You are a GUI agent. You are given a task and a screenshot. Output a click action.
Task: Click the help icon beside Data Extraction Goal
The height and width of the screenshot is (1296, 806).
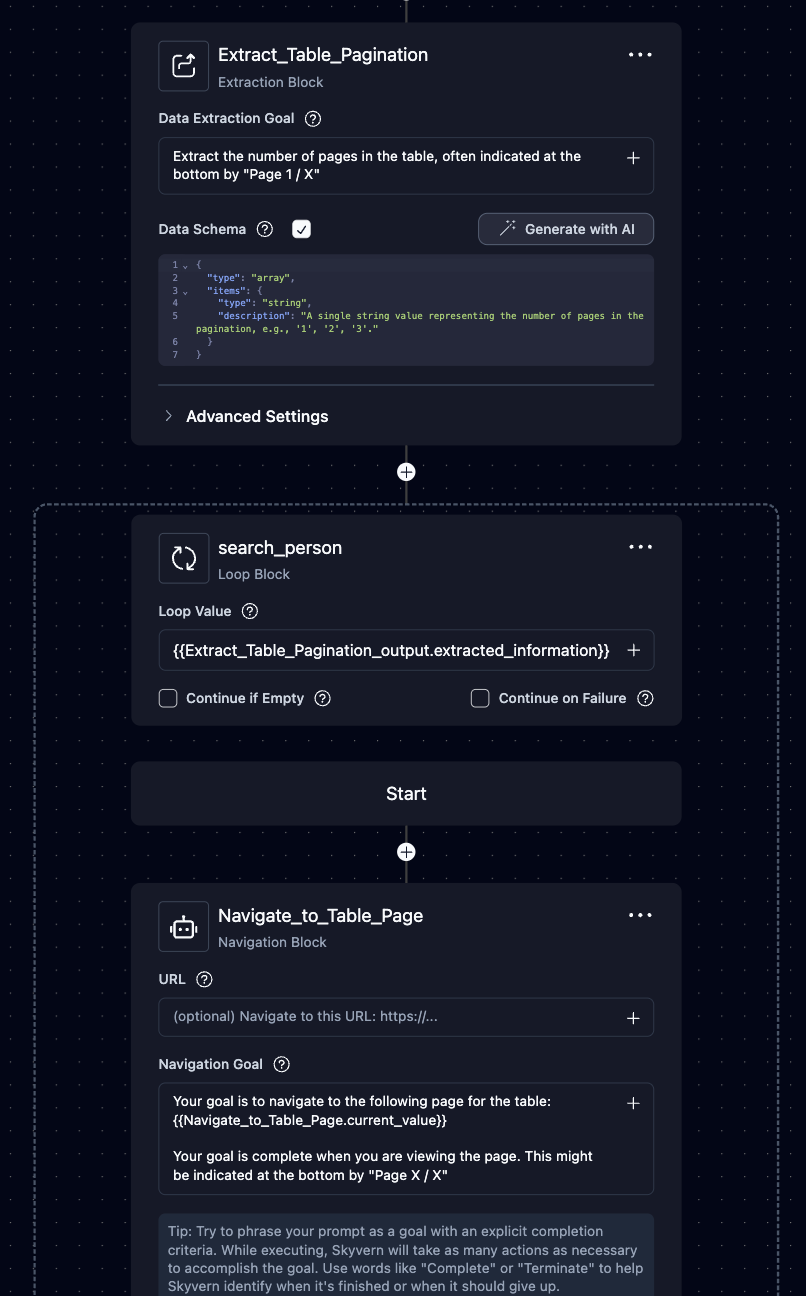pos(313,119)
